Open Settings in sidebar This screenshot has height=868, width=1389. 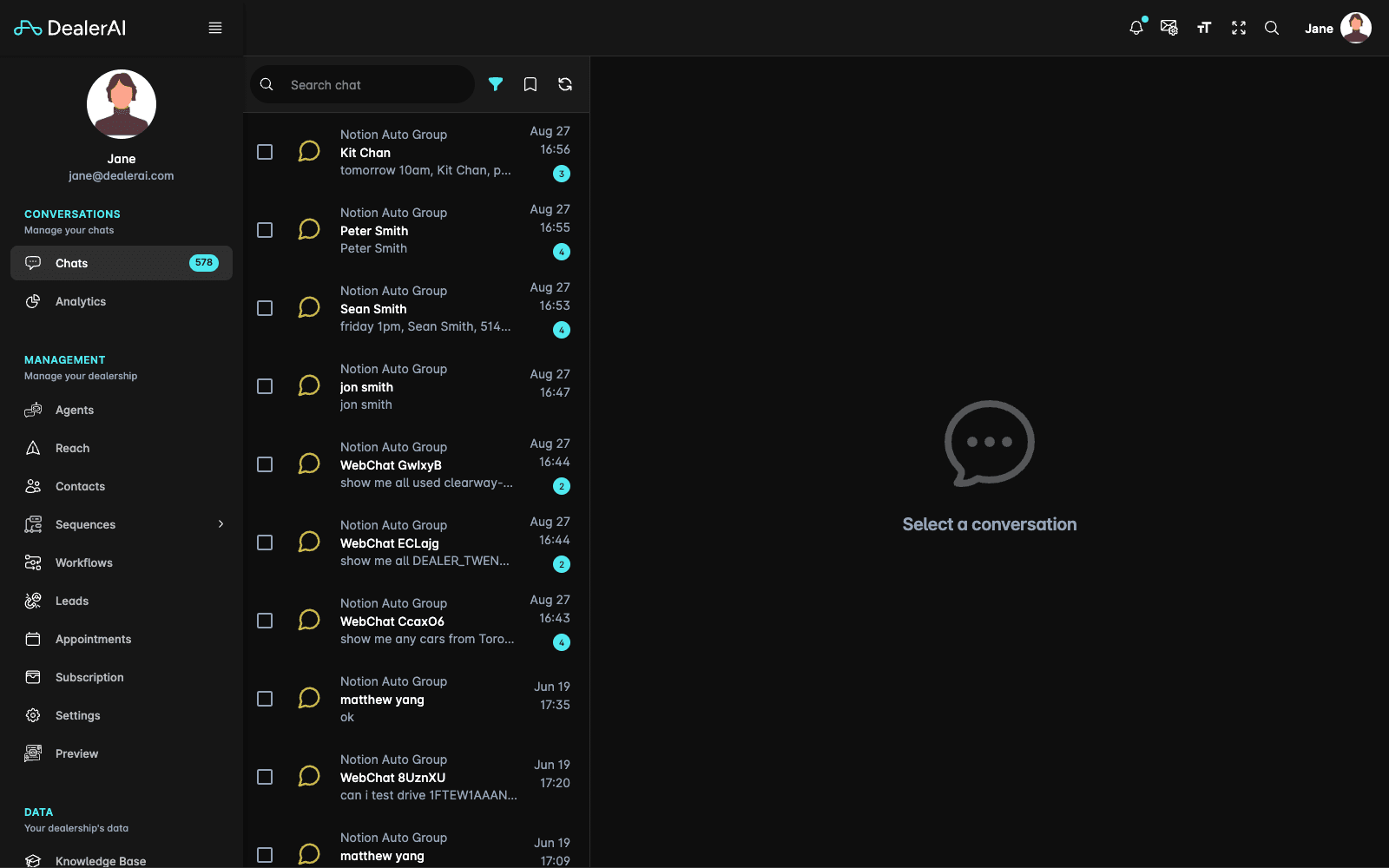click(x=122, y=715)
